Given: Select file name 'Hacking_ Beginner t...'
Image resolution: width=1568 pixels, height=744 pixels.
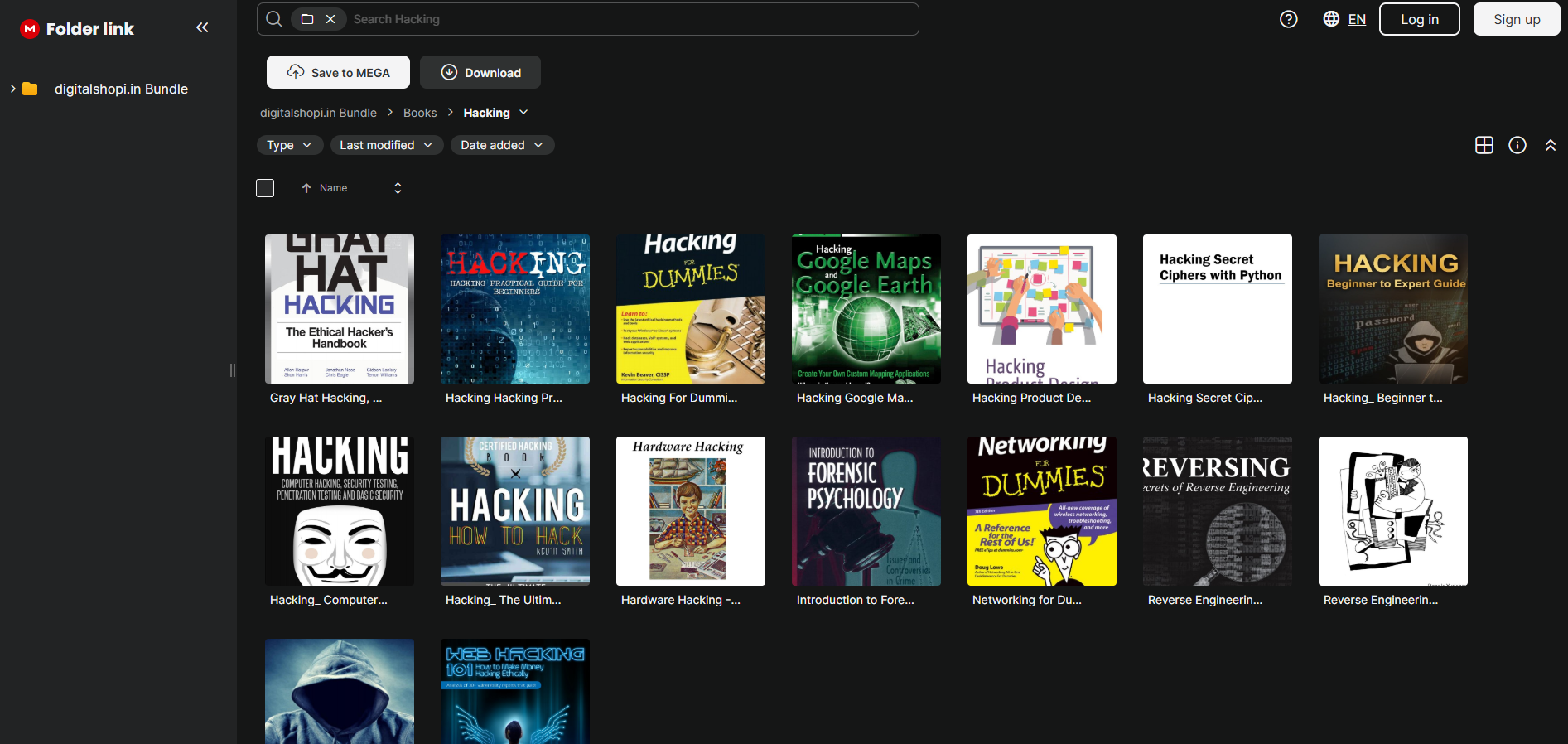Looking at the screenshot, I should [1382, 398].
